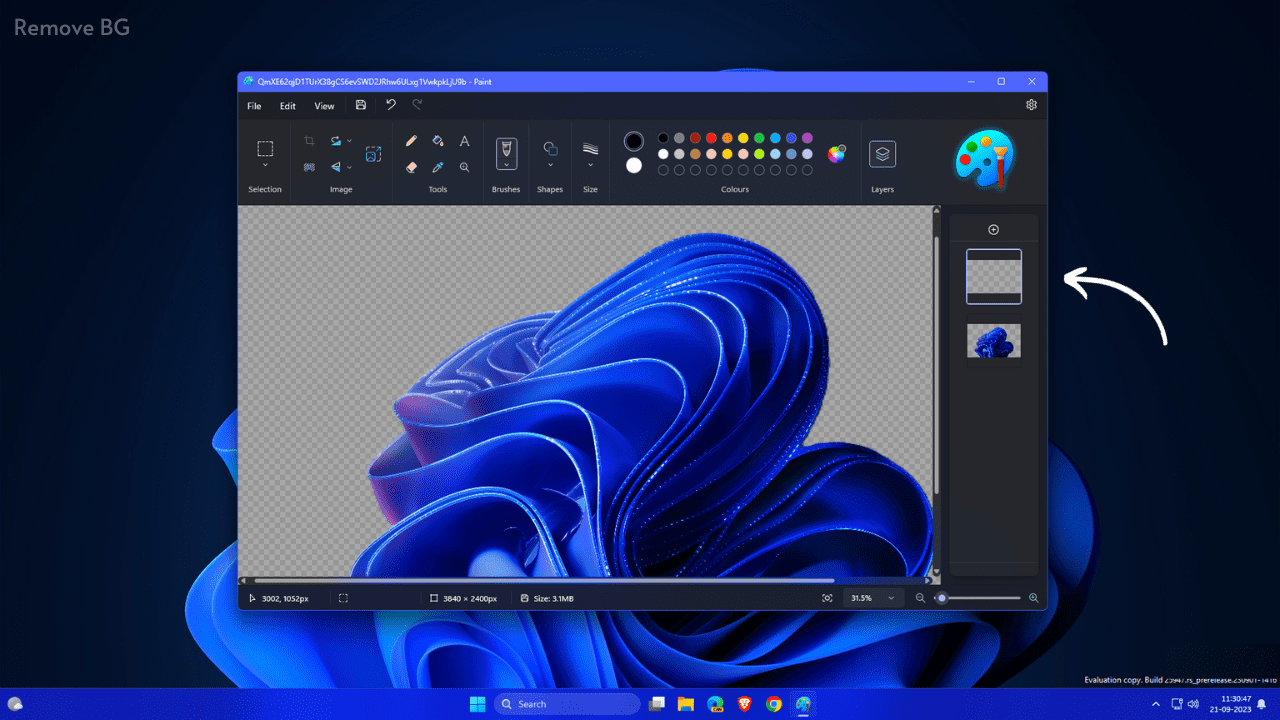The width and height of the screenshot is (1280, 720).
Task: Select the Fill bucket tool
Action: pyautogui.click(x=438, y=141)
